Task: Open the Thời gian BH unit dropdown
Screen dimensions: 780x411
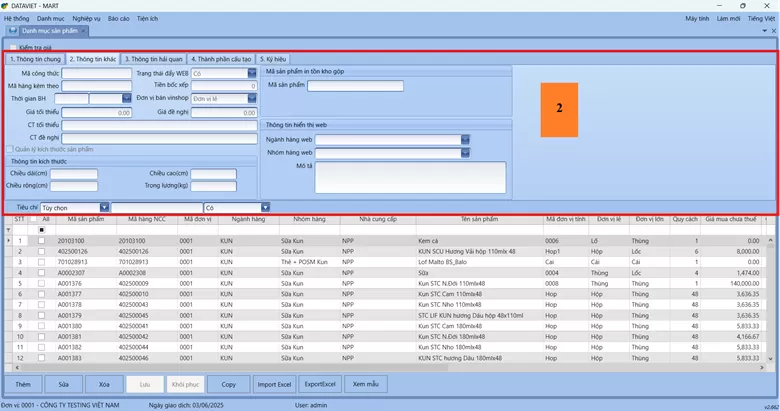Action: [x=127, y=99]
